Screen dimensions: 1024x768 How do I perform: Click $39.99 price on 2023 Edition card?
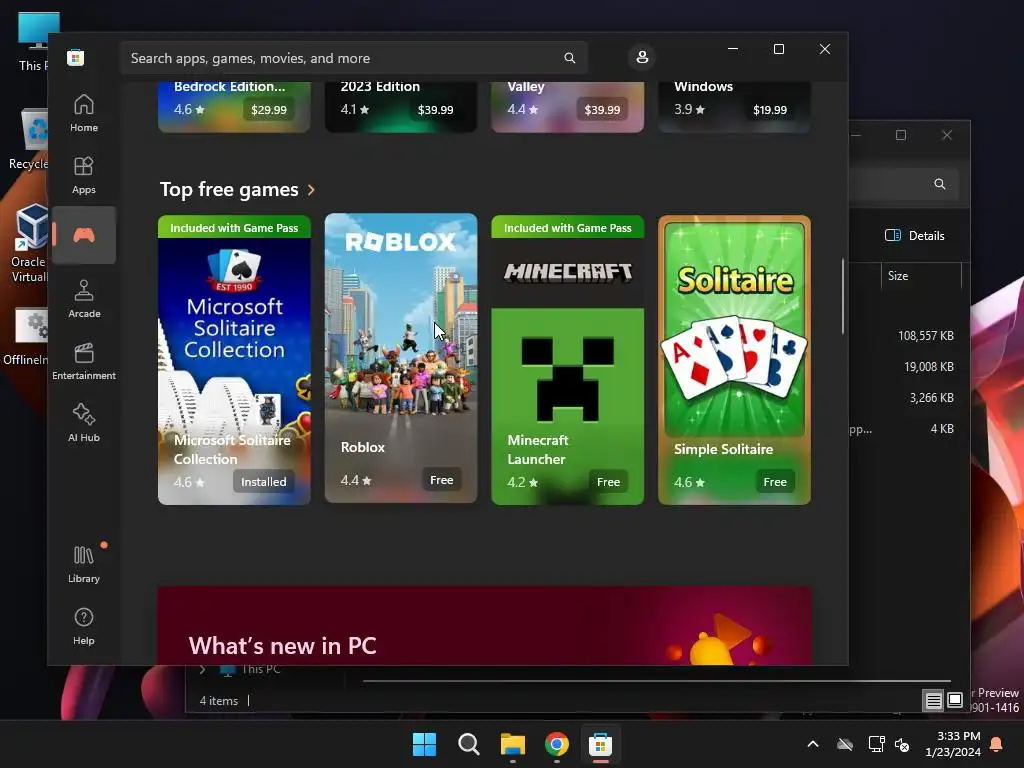(x=435, y=110)
